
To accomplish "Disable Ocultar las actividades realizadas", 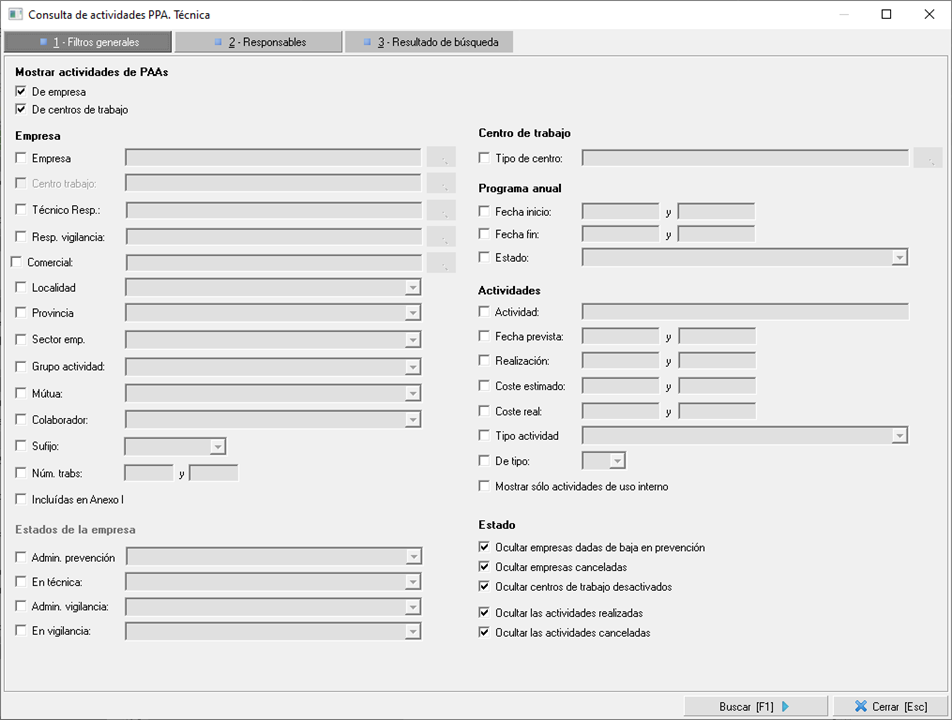I will pyautogui.click(x=485, y=613).
